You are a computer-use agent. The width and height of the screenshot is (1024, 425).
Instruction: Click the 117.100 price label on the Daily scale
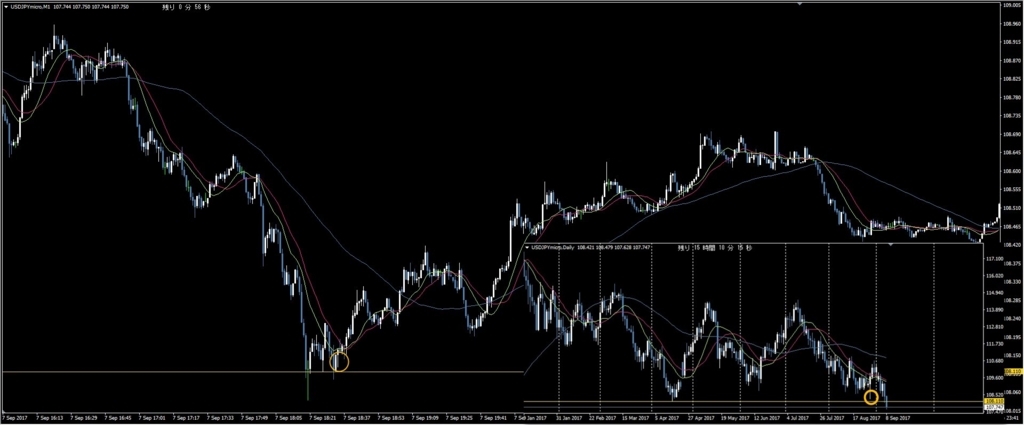994,259
